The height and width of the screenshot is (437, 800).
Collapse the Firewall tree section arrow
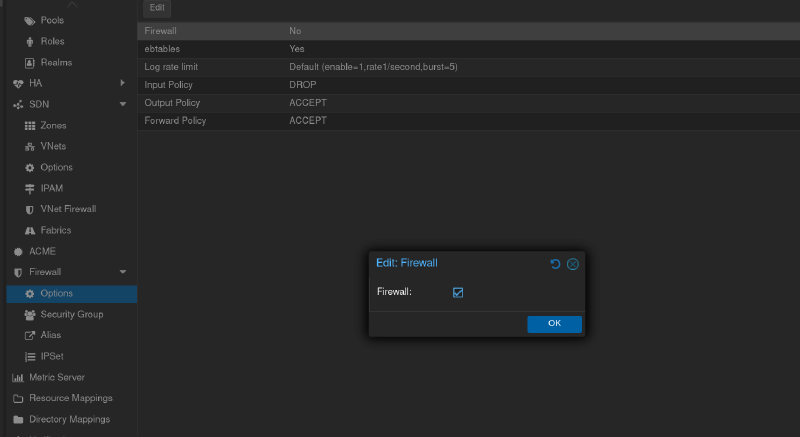click(x=122, y=272)
